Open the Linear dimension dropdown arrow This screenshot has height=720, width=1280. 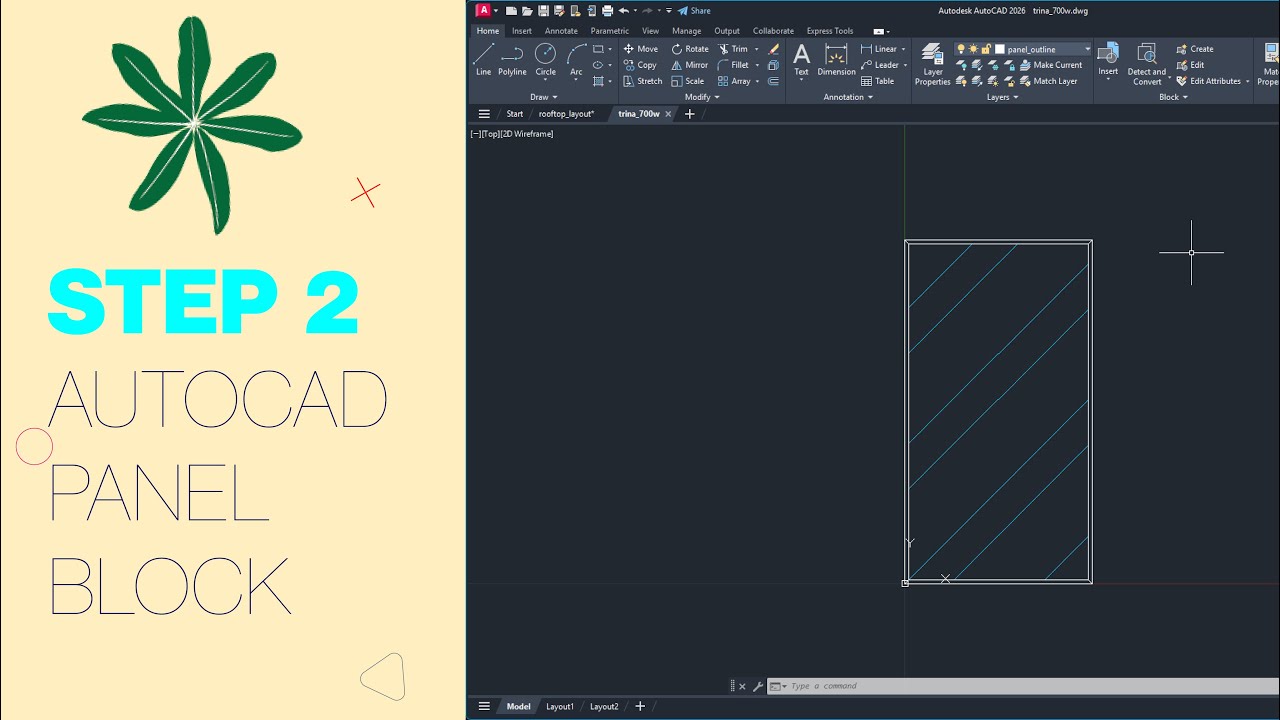point(903,49)
